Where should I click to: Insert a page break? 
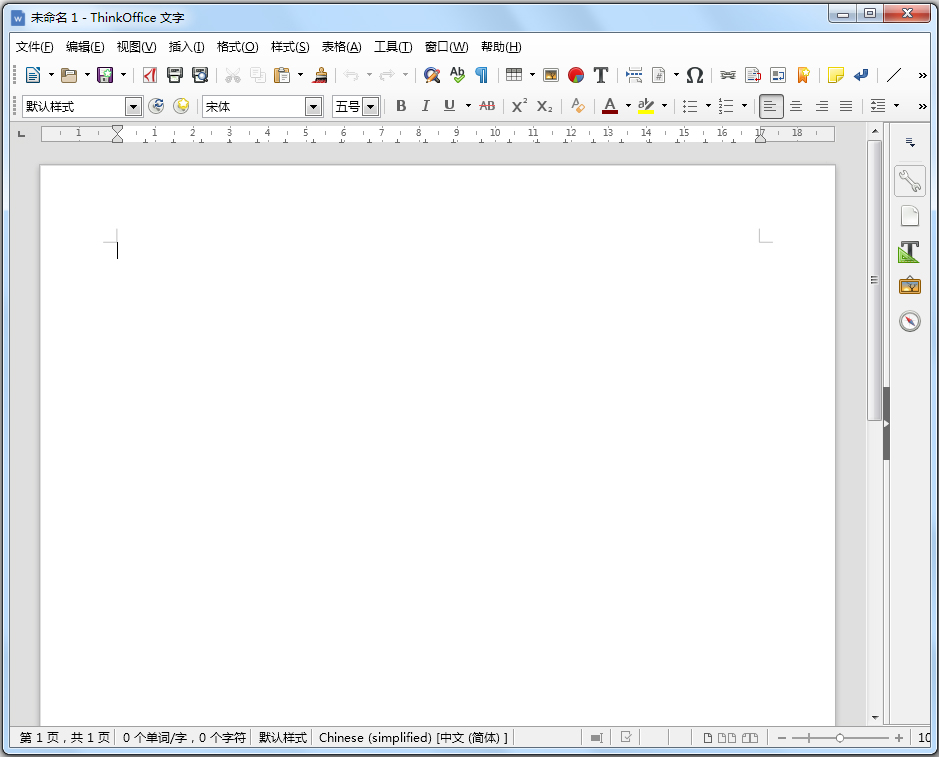point(634,75)
